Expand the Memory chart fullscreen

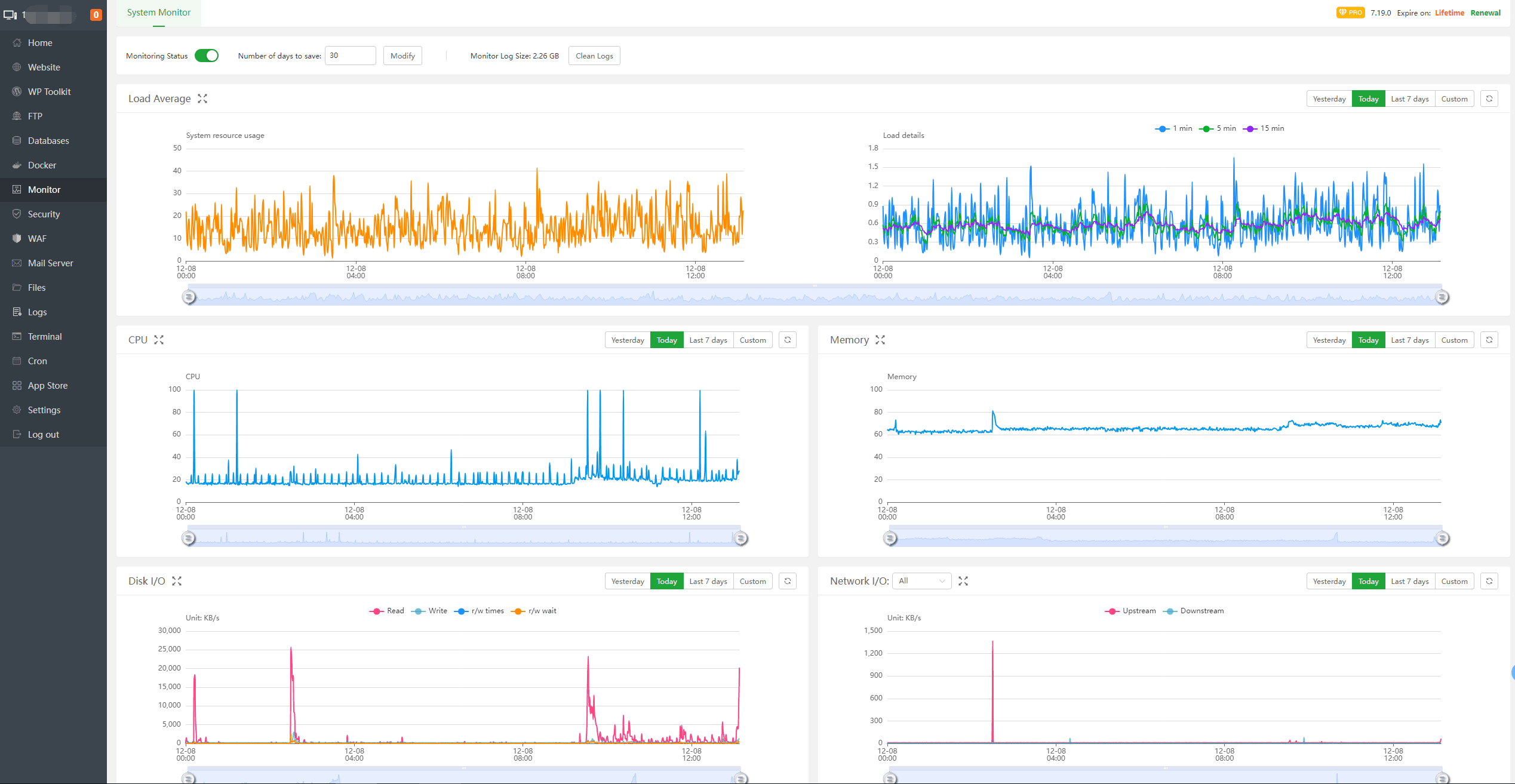click(880, 340)
